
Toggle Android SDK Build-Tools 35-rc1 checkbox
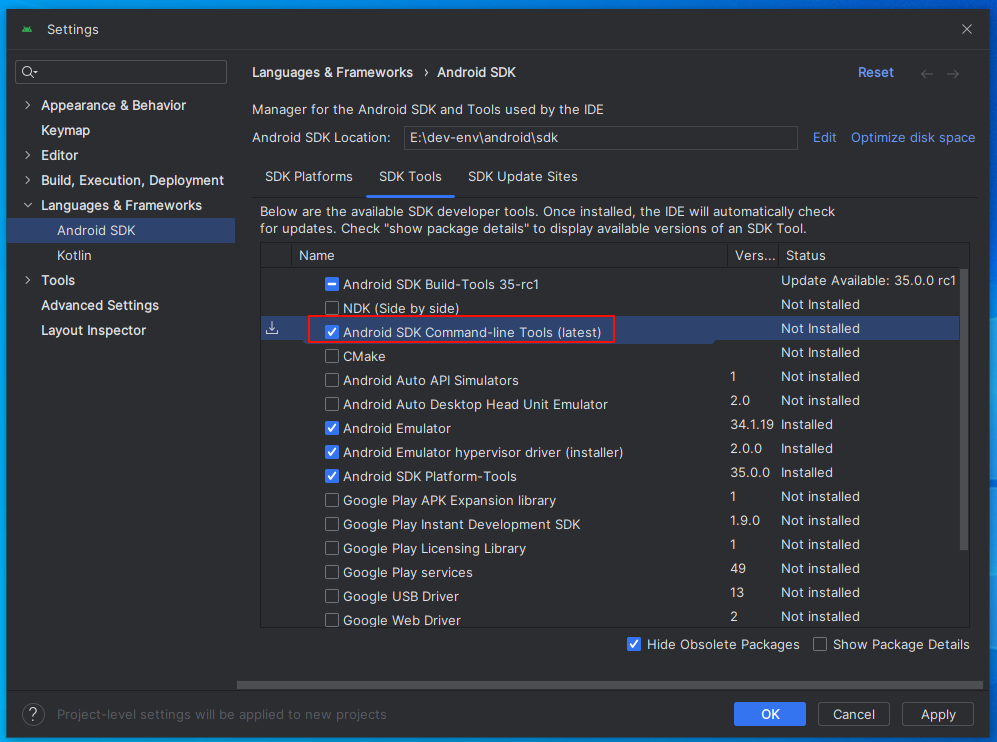click(332, 284)
